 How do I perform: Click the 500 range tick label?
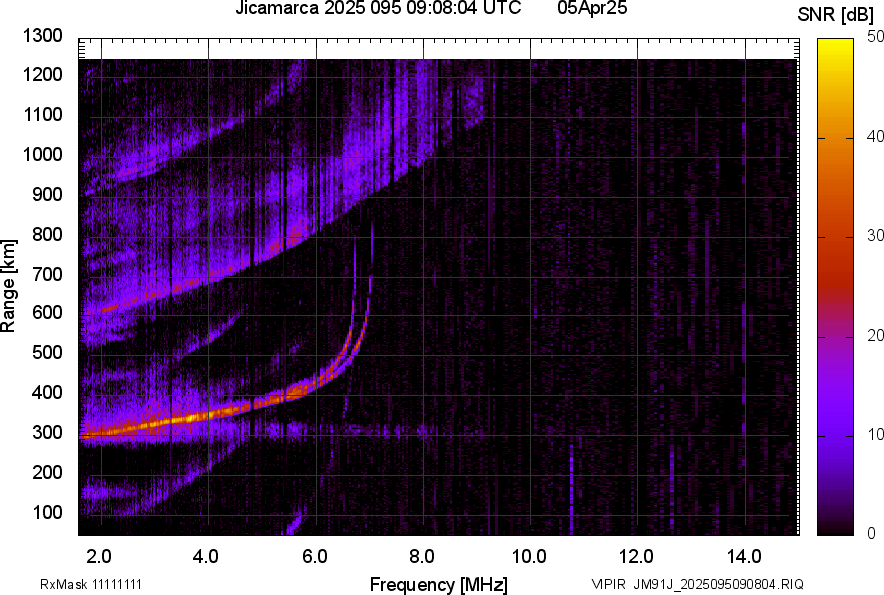(x=47, y=352)
